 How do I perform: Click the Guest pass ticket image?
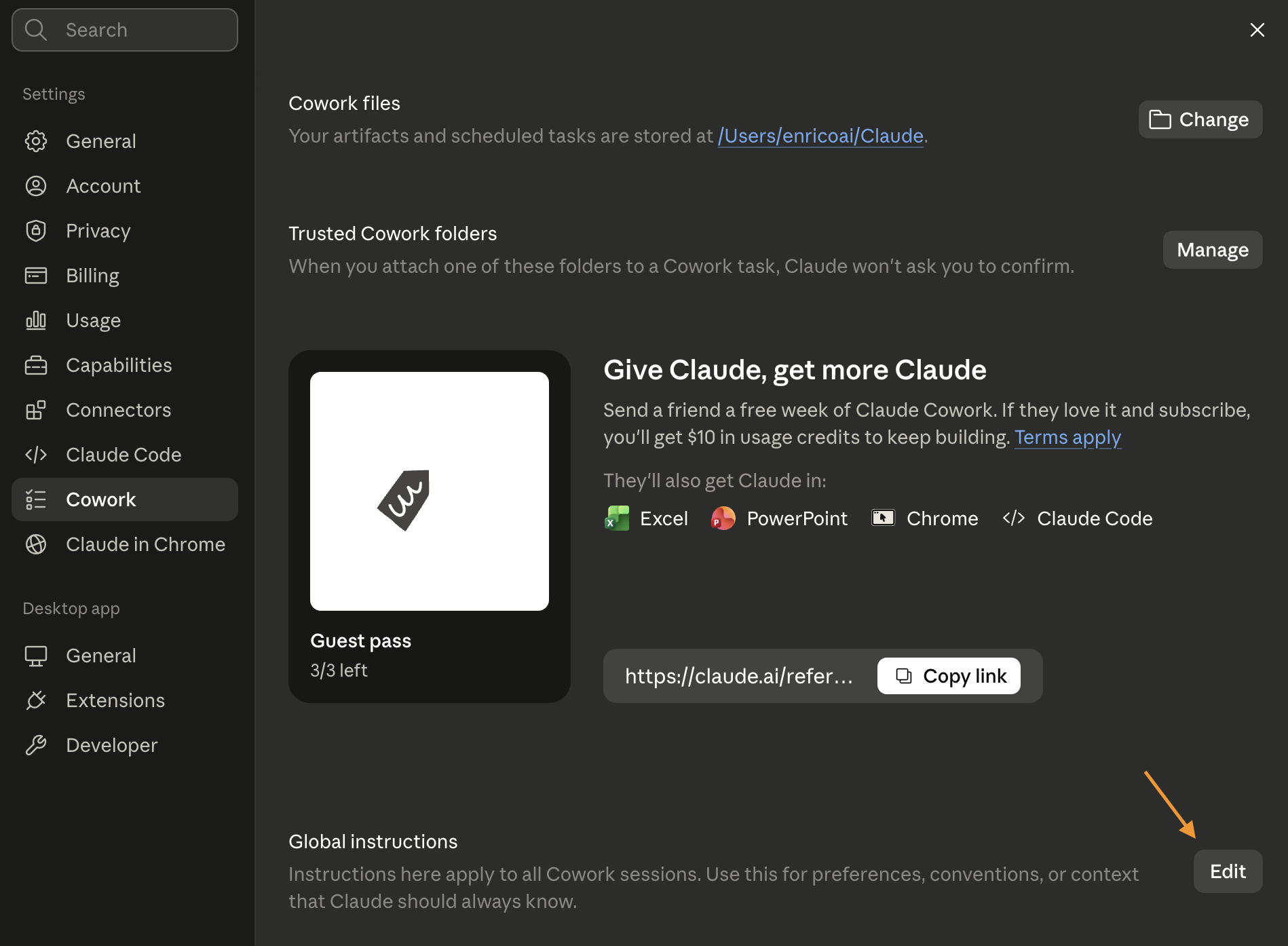click(x=430, y=491)
